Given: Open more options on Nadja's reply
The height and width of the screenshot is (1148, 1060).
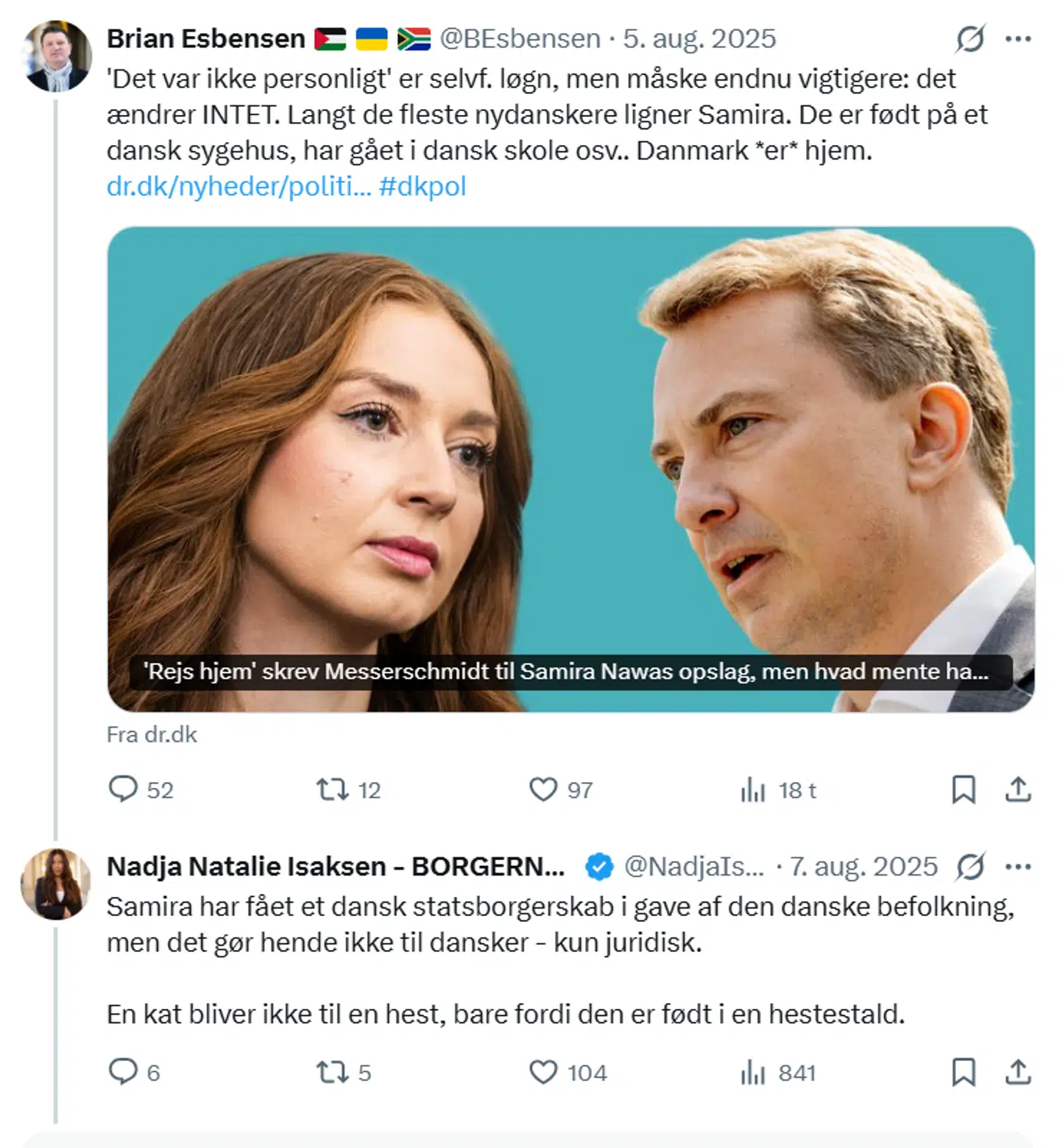Looking at the screenshot, I should pyautogui.click(x=1018, y=867).
